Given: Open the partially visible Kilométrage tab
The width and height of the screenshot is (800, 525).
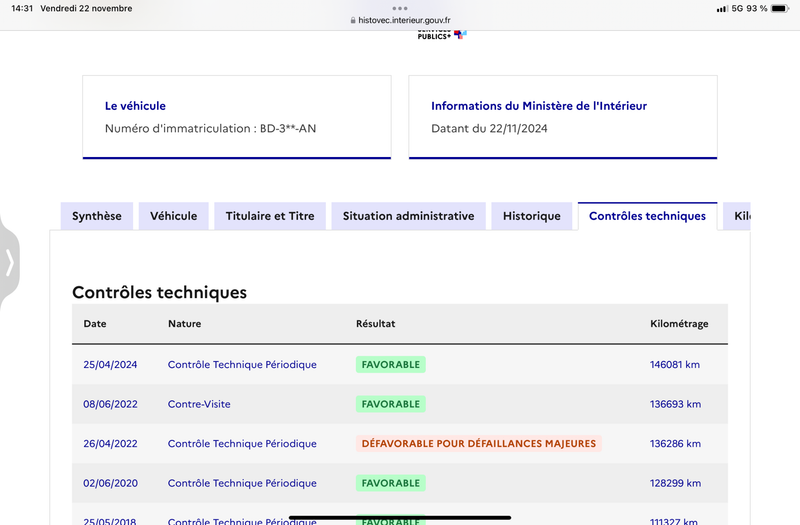Looking at the screenshot, I should point(737,216).
